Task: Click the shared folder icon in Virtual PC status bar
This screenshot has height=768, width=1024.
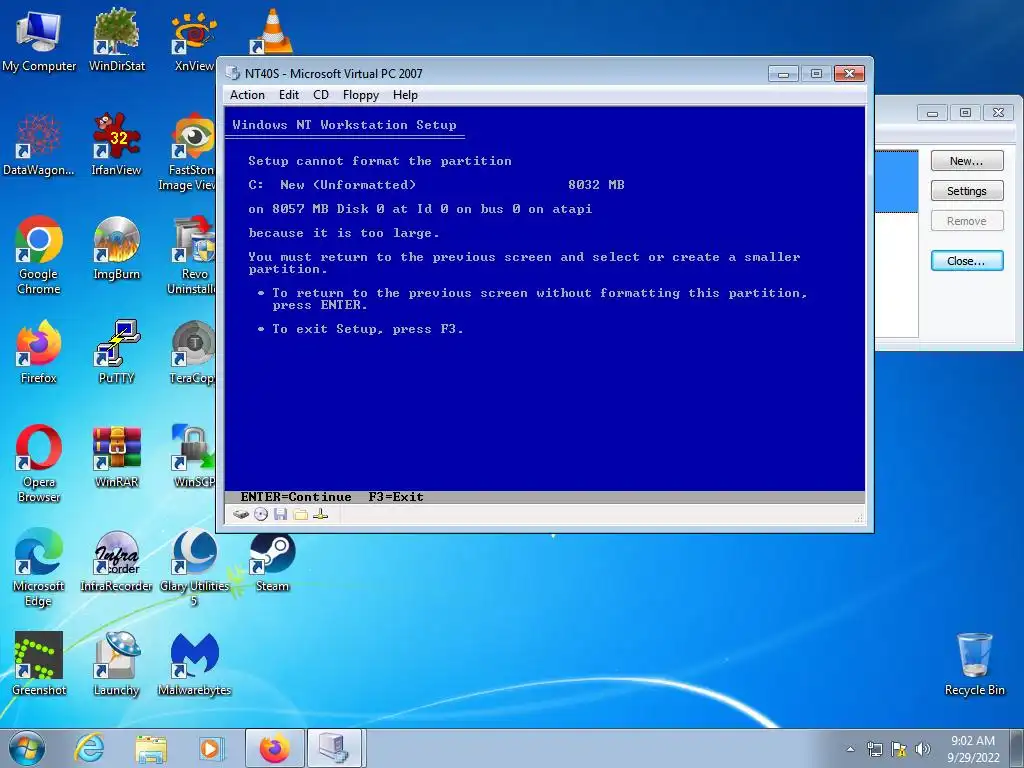Action: click(x=300, y=515)
